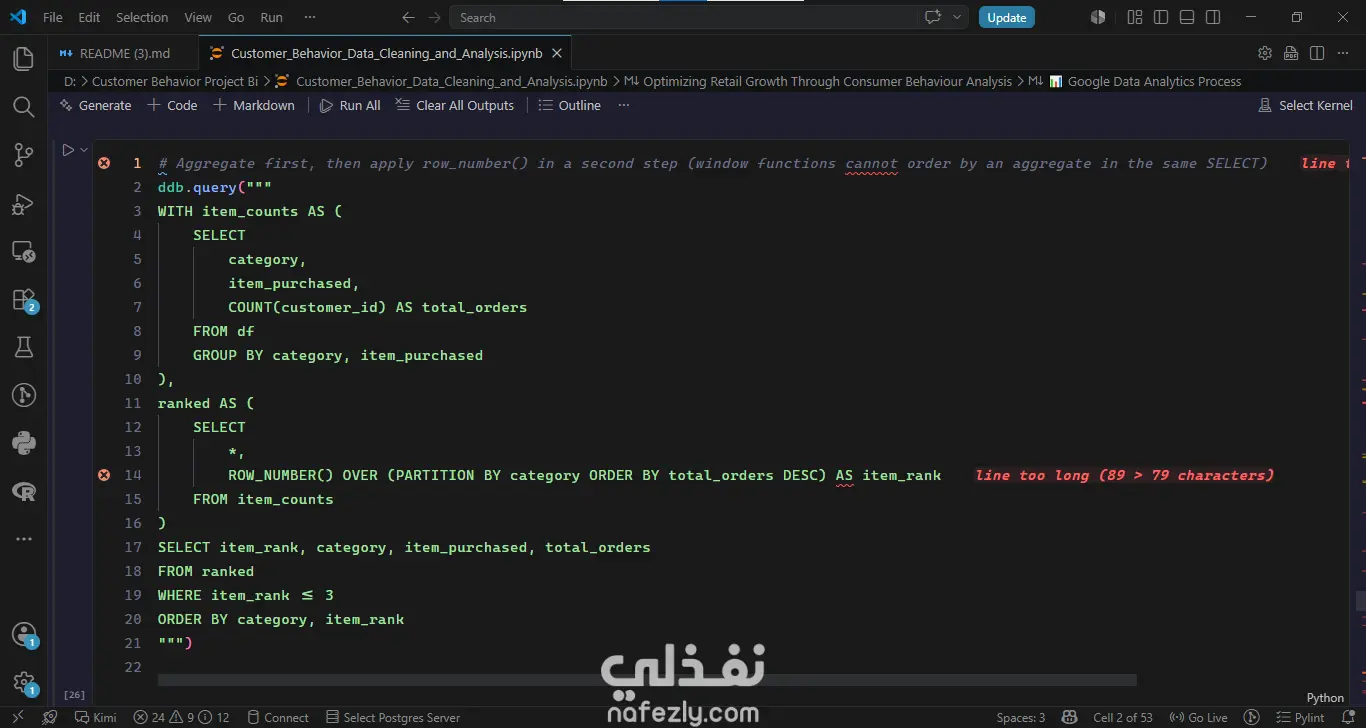Add a new Code cell
This screenshot has height=728, width=1366.
tap(172, 105)
